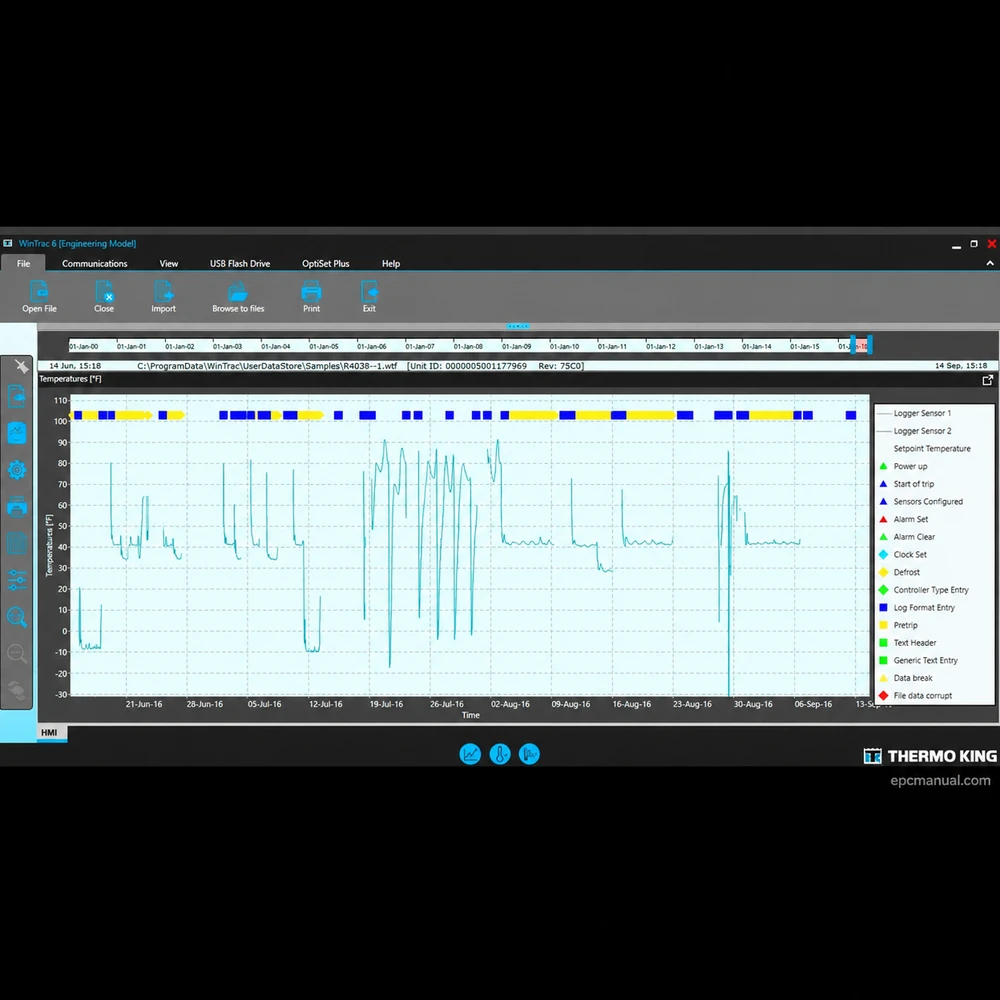The width and height of the screenshot is (1000, 1000).
Task: Open the Help ribbon tab
Action: [x=391, y=263]
